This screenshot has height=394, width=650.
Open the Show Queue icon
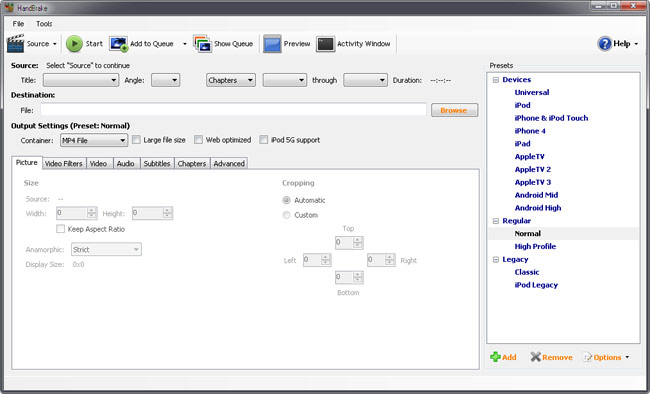tap(203, 44)
